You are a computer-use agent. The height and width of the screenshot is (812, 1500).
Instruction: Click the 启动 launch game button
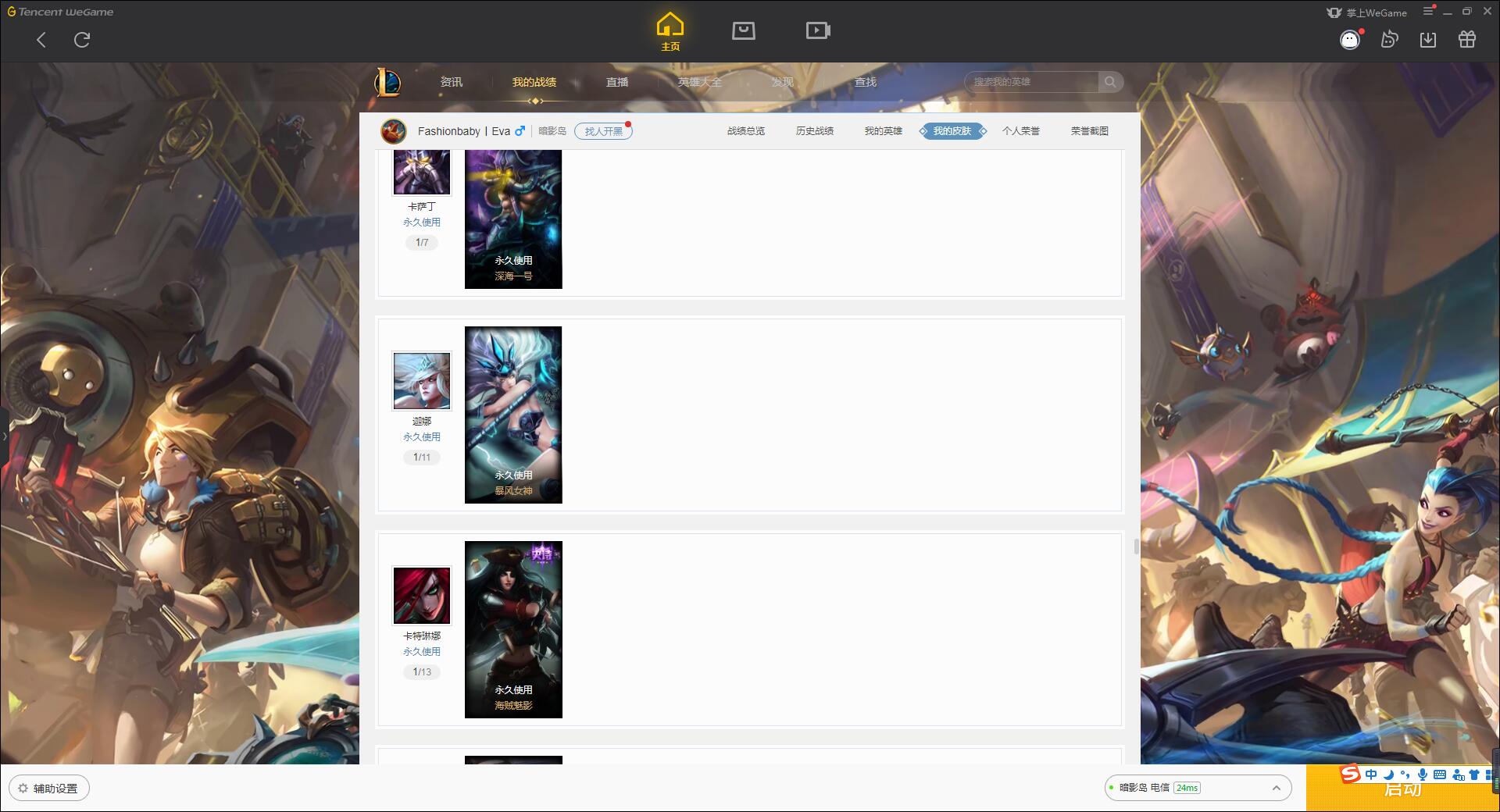point(1402,789)
